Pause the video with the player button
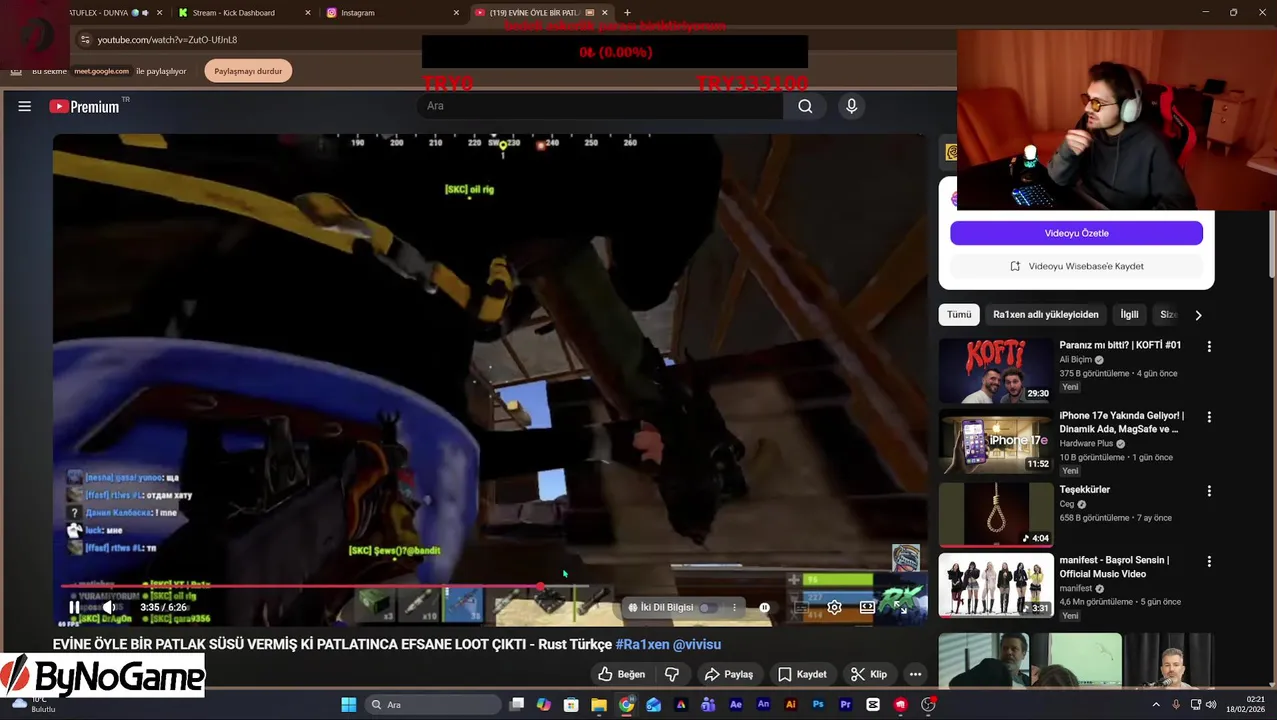The height and width of the screenshot is (720, 1277). pos(74,607)
